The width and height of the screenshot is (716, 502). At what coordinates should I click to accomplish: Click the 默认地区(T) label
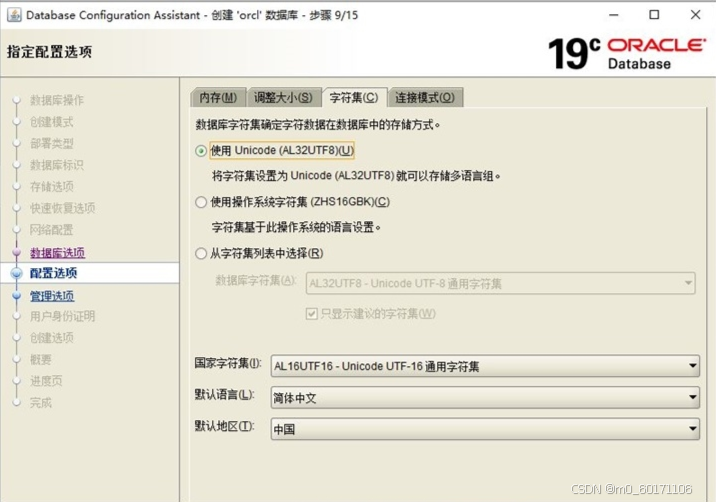coord(225,426)
